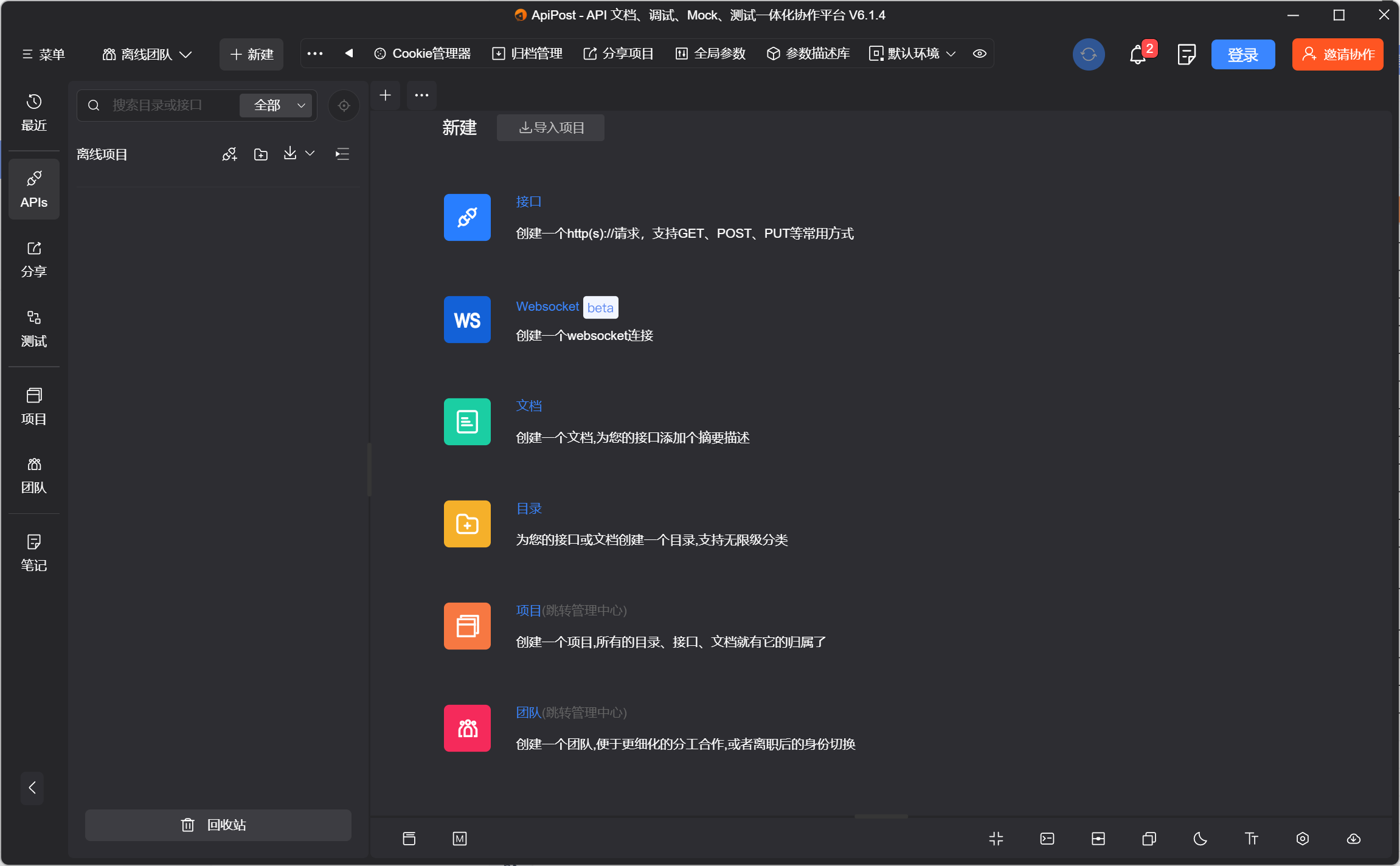The width and height of the screenshot is (1400, 866).
Task: Open the notification bell icon
Action: pos(1137,55)
